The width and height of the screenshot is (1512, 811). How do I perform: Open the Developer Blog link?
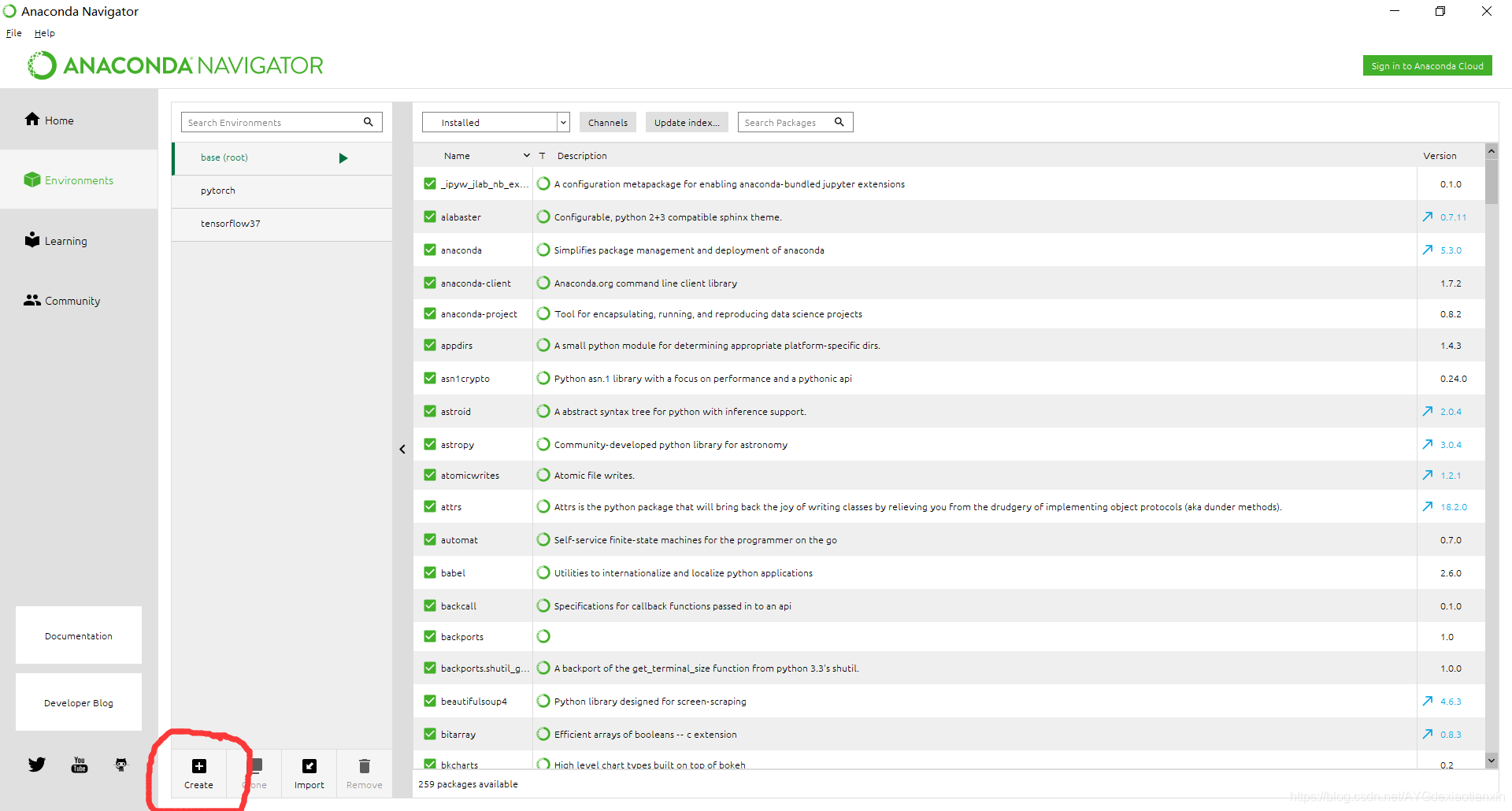click(79, 702)
